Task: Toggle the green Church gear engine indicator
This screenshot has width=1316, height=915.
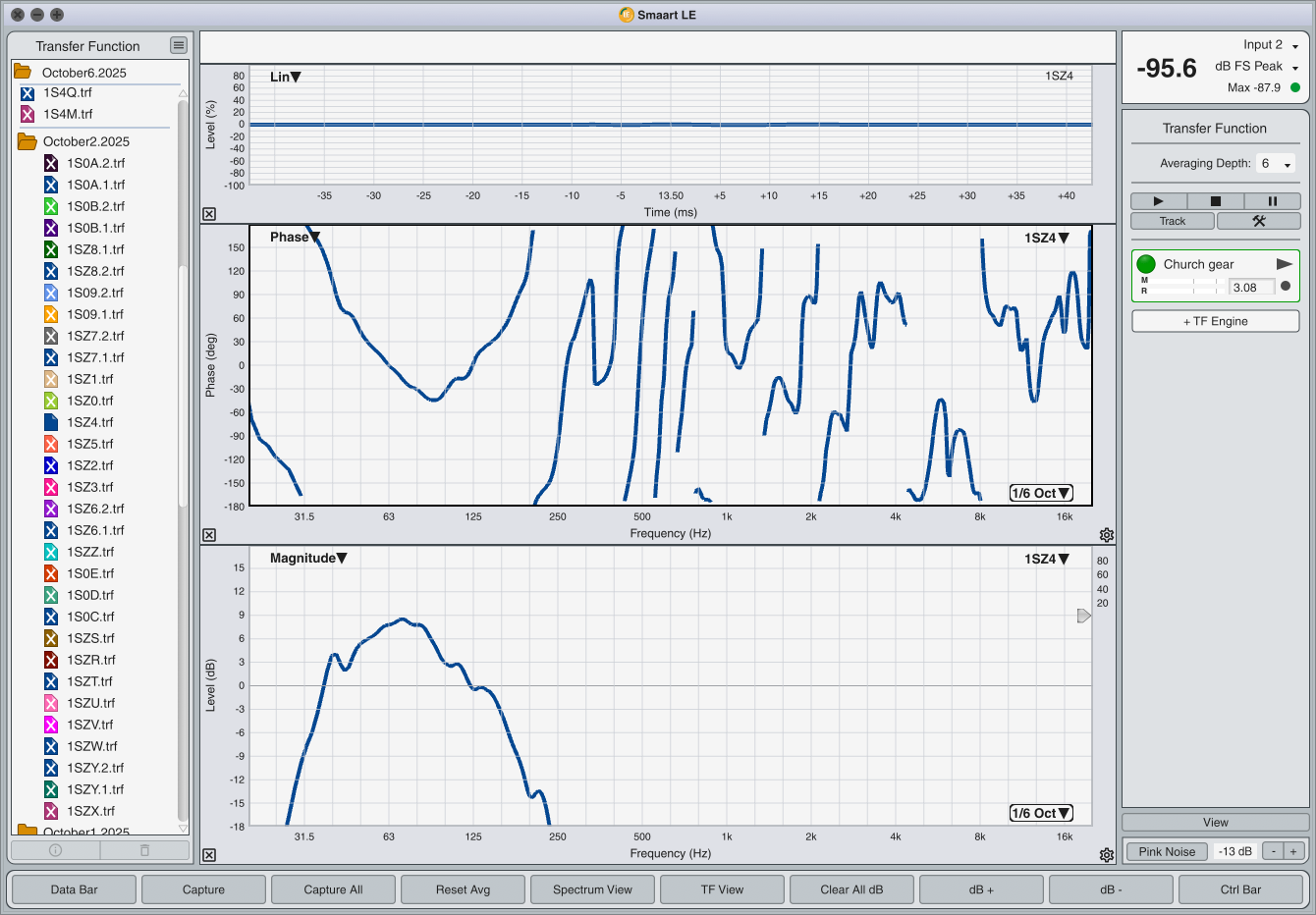Action: (1145, 264)
